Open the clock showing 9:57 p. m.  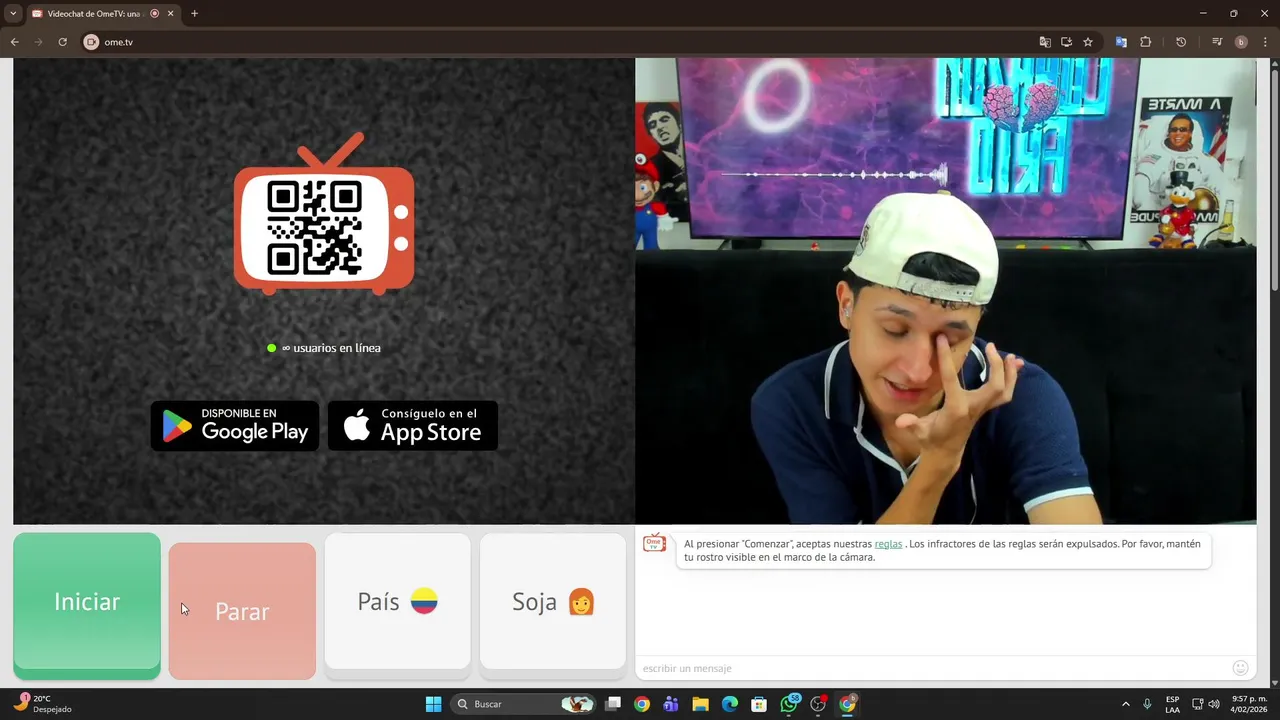tap(1250, 704)
